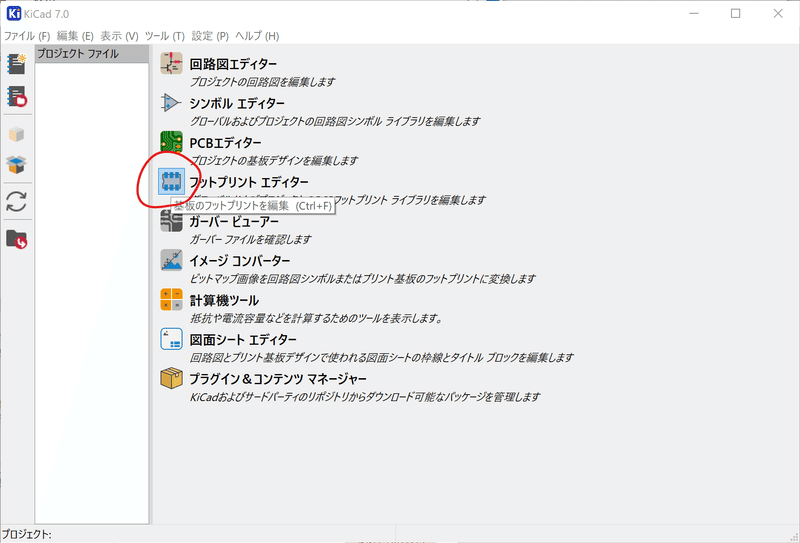Open the 設定 (P) menu
Screen dimensions: 800x543
click(x=210, y=36)
